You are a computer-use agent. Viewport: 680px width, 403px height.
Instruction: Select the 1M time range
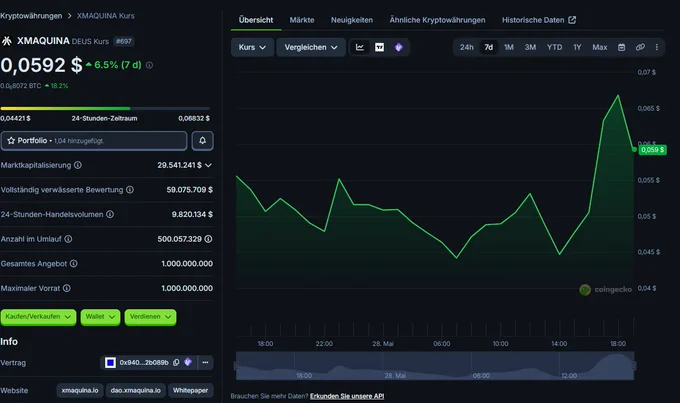[509, 47]
